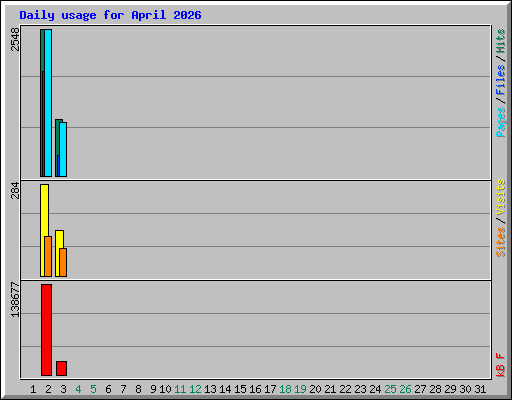Click day label 12 on the axis

(x=195, y=389)
